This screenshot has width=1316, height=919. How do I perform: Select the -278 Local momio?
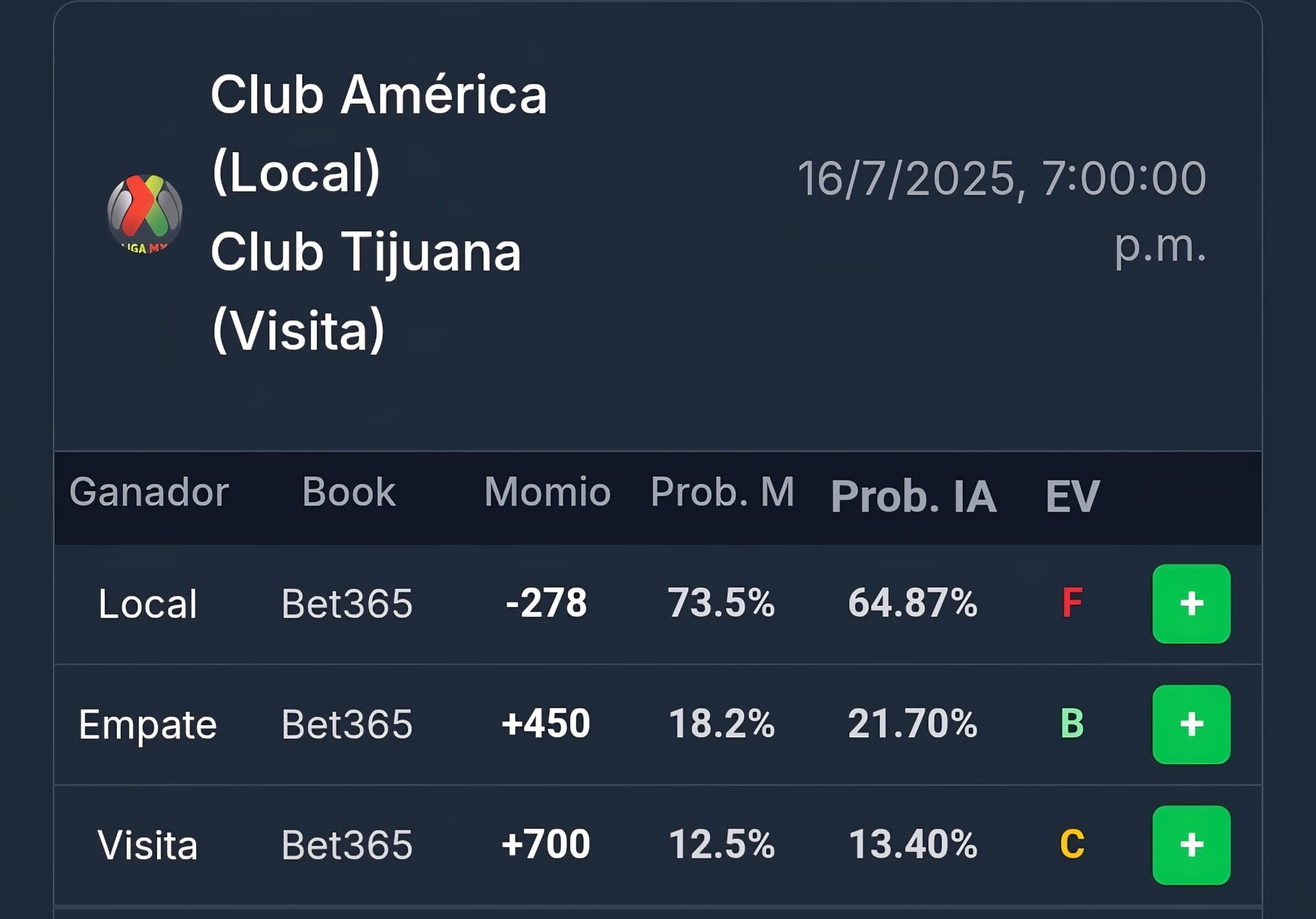pyautogui.click(x=545, y=602)
